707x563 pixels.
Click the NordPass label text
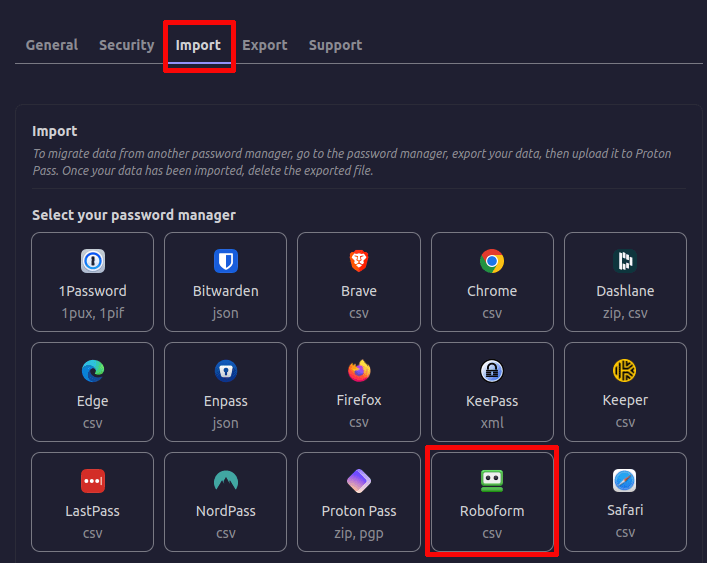(x=225, y=511)
